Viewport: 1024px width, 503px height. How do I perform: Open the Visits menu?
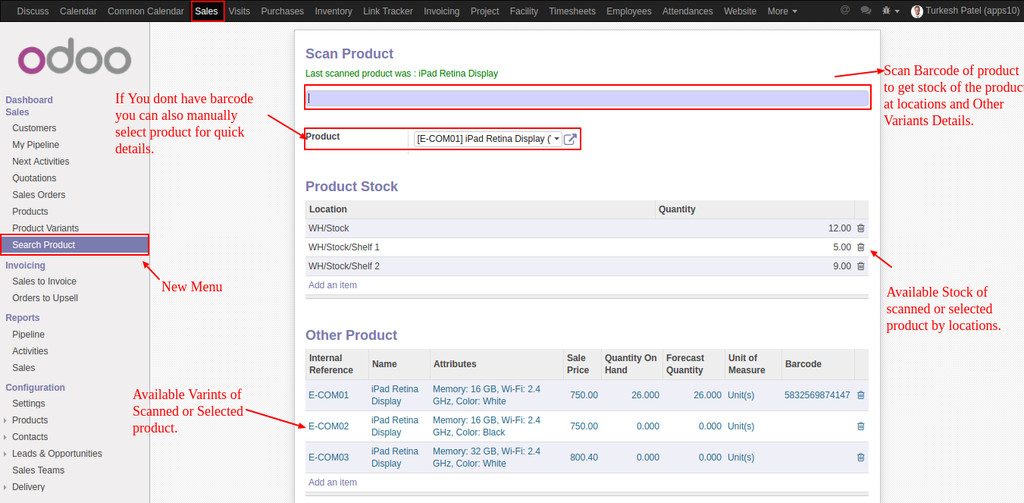click(240, 11)
